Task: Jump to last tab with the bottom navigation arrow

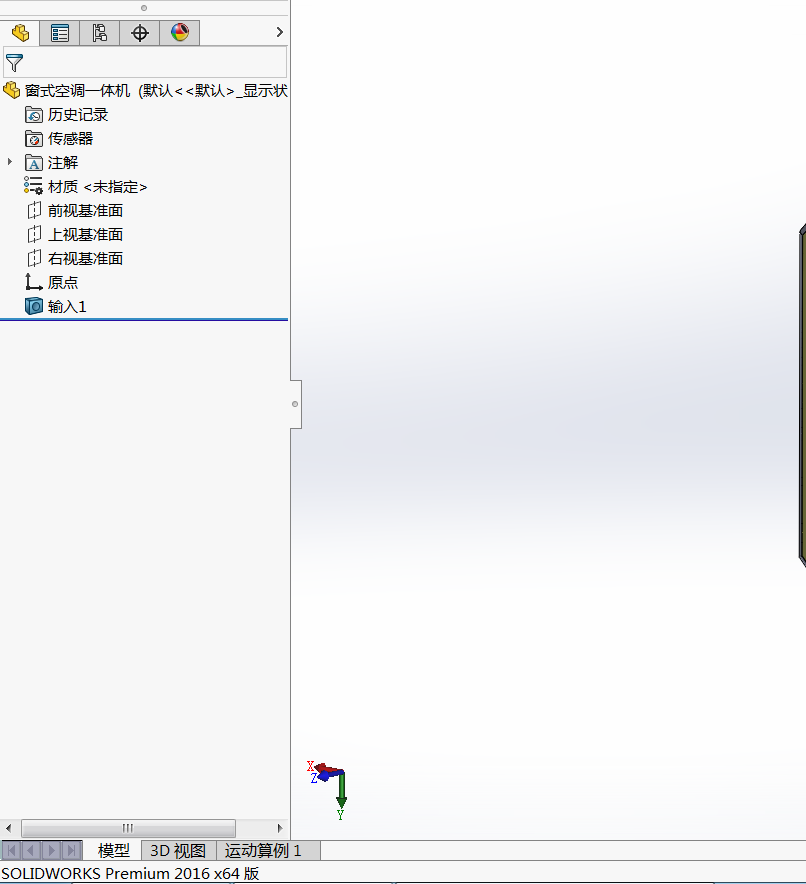Action: [72, 850]
